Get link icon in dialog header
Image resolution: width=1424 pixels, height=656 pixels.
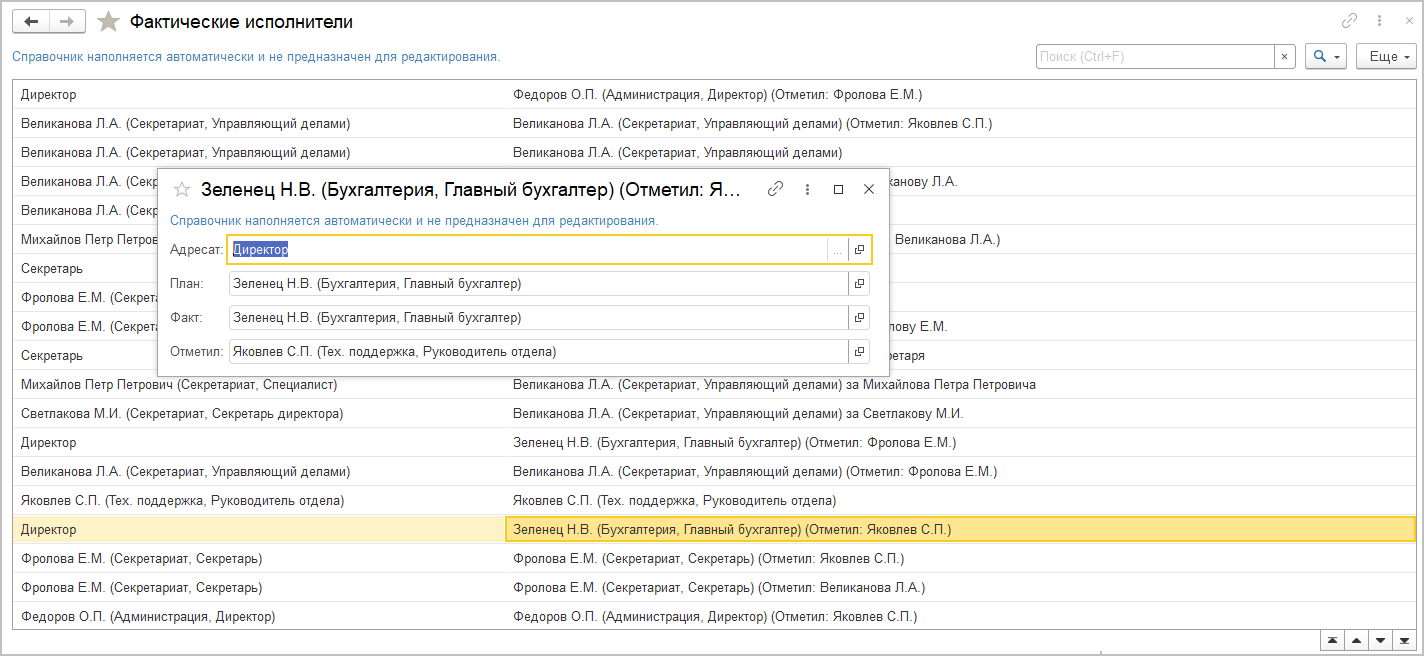click(775, 189)
